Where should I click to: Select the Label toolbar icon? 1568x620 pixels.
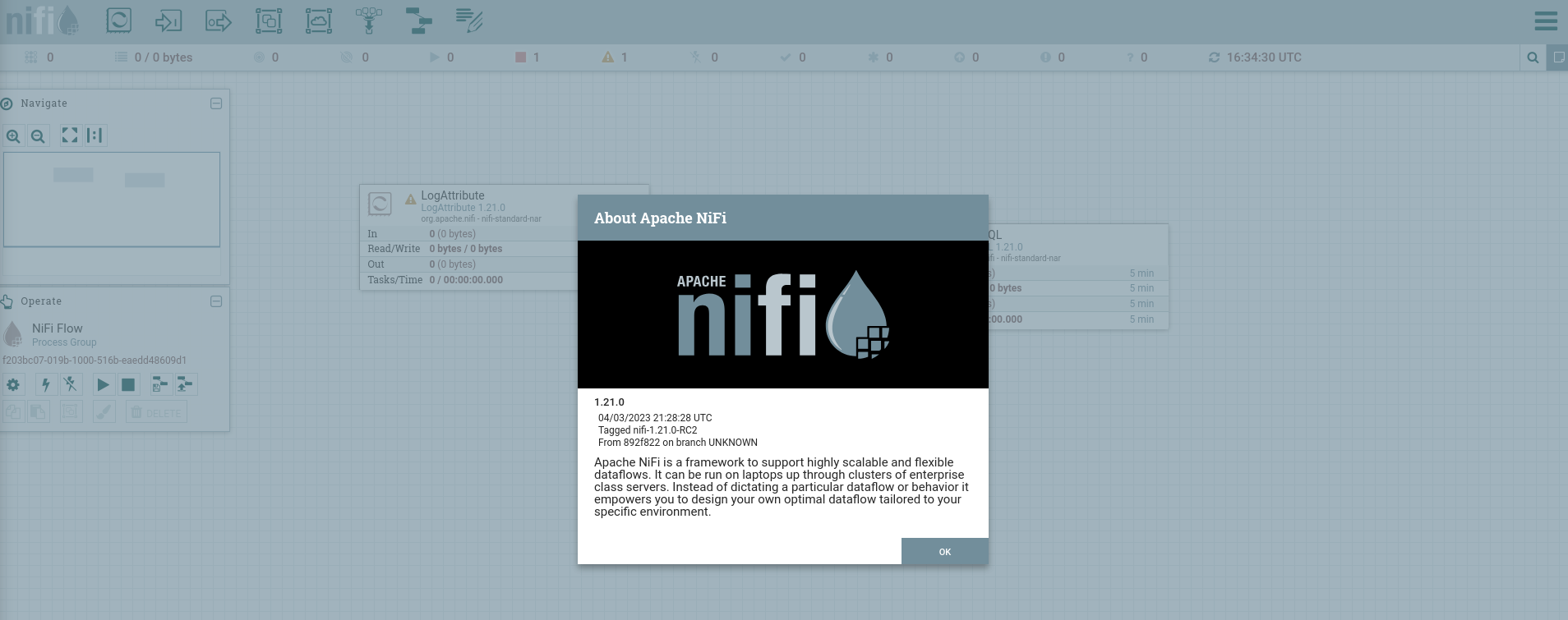[x=469, y=21]
